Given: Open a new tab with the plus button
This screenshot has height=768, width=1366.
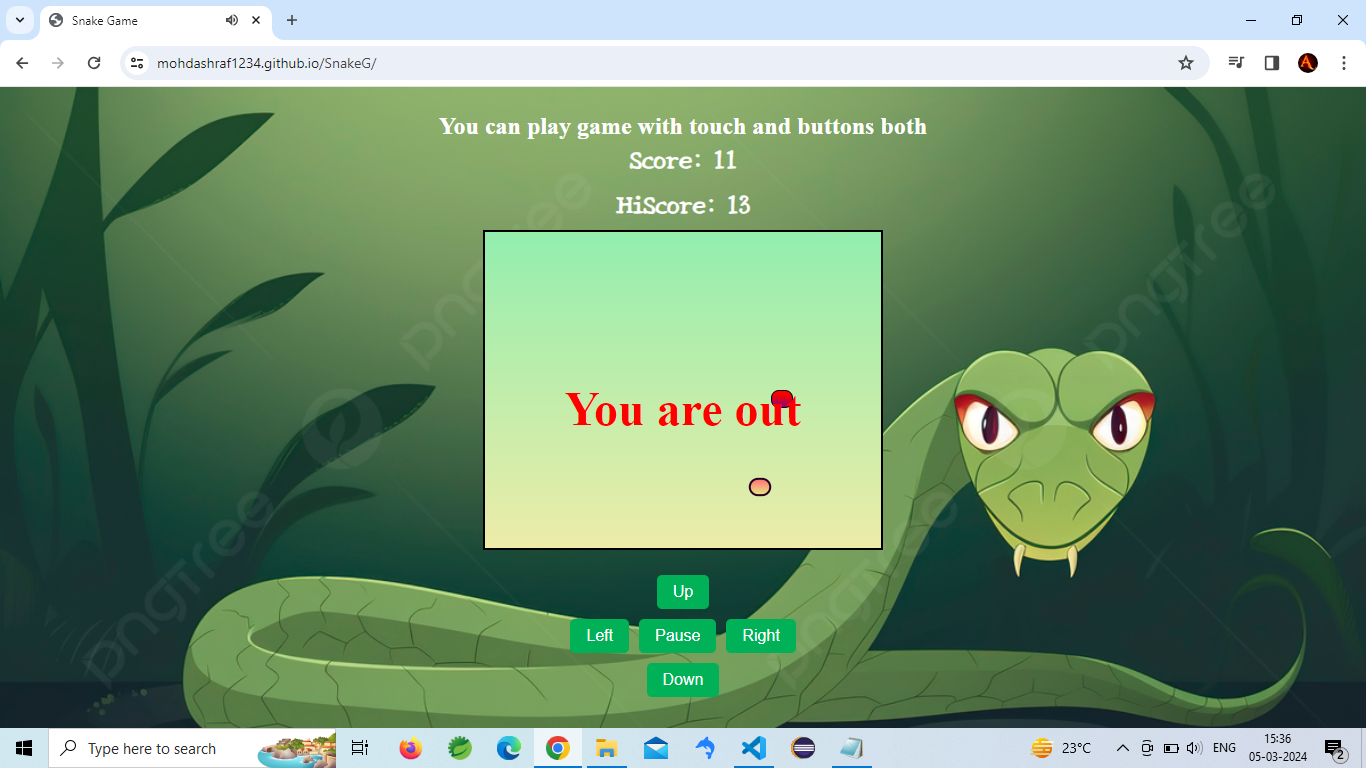Looking at the screenshot, I should (291, 20).
